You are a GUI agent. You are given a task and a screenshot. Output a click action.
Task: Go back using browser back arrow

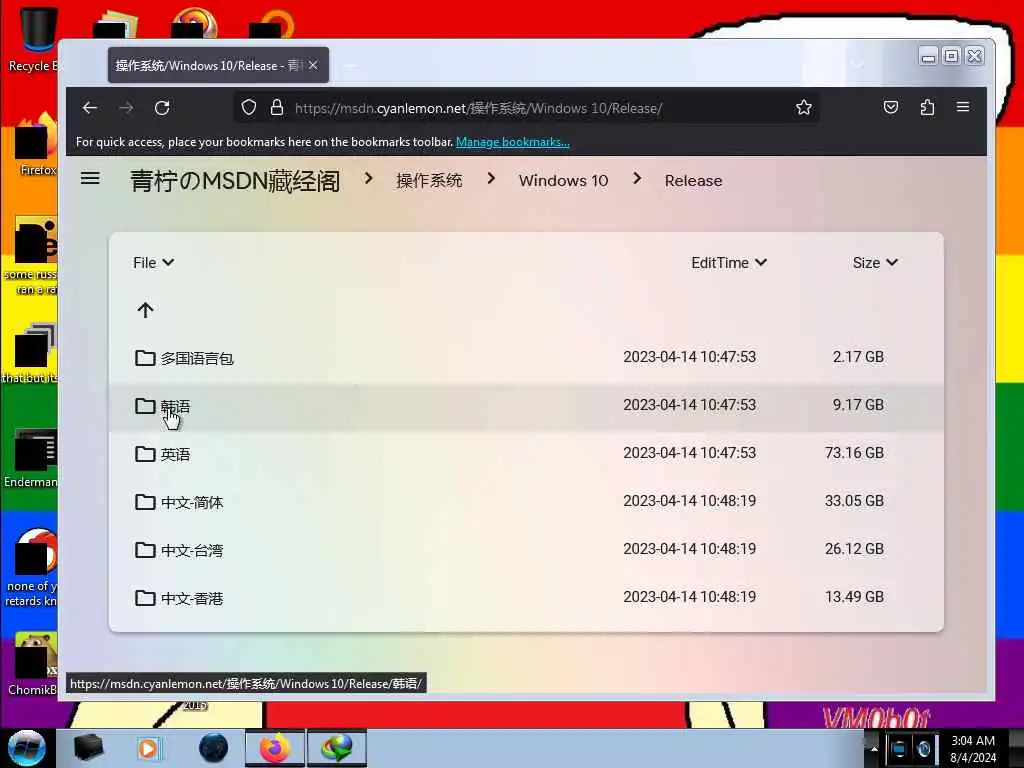click(x=89, y=108)
